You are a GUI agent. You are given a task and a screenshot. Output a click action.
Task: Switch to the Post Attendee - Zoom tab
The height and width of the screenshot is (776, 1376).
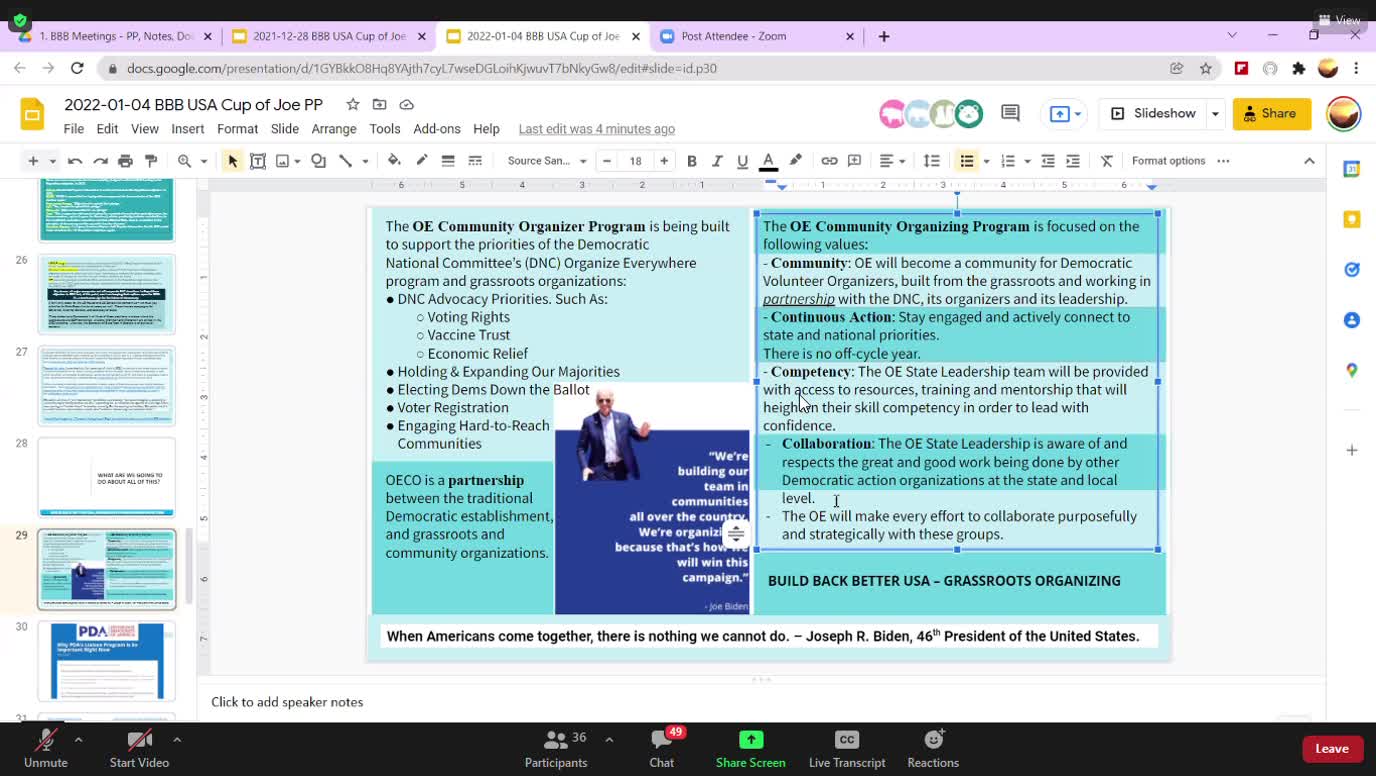755,36
